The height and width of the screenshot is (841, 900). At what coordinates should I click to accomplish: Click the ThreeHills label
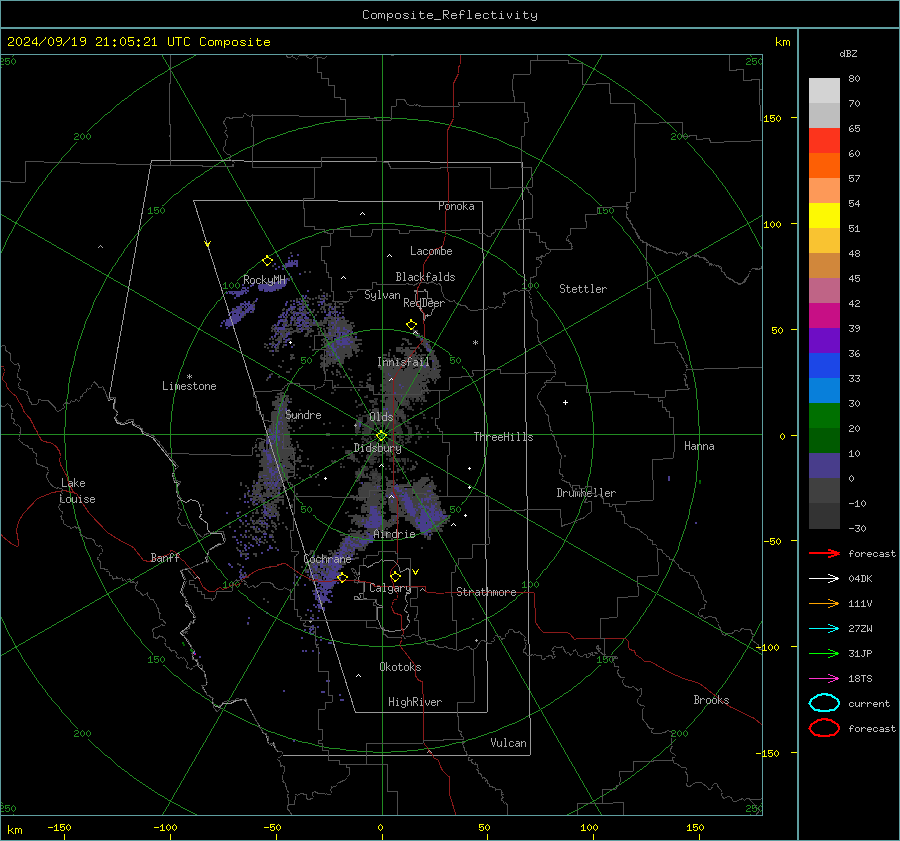coord(503,437)
